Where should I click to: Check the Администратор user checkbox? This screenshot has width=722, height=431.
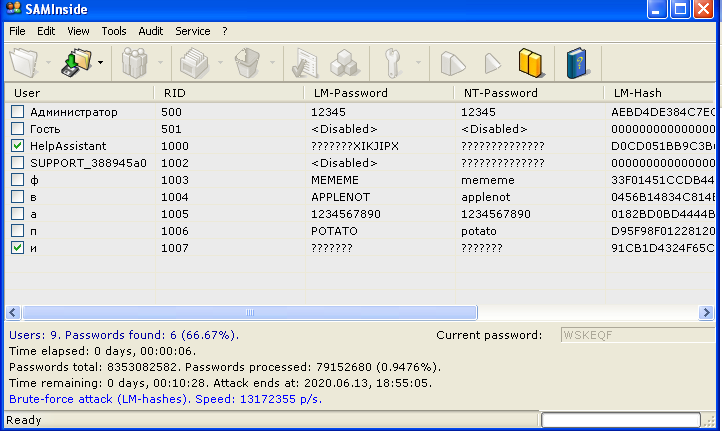tap(17, 112)
